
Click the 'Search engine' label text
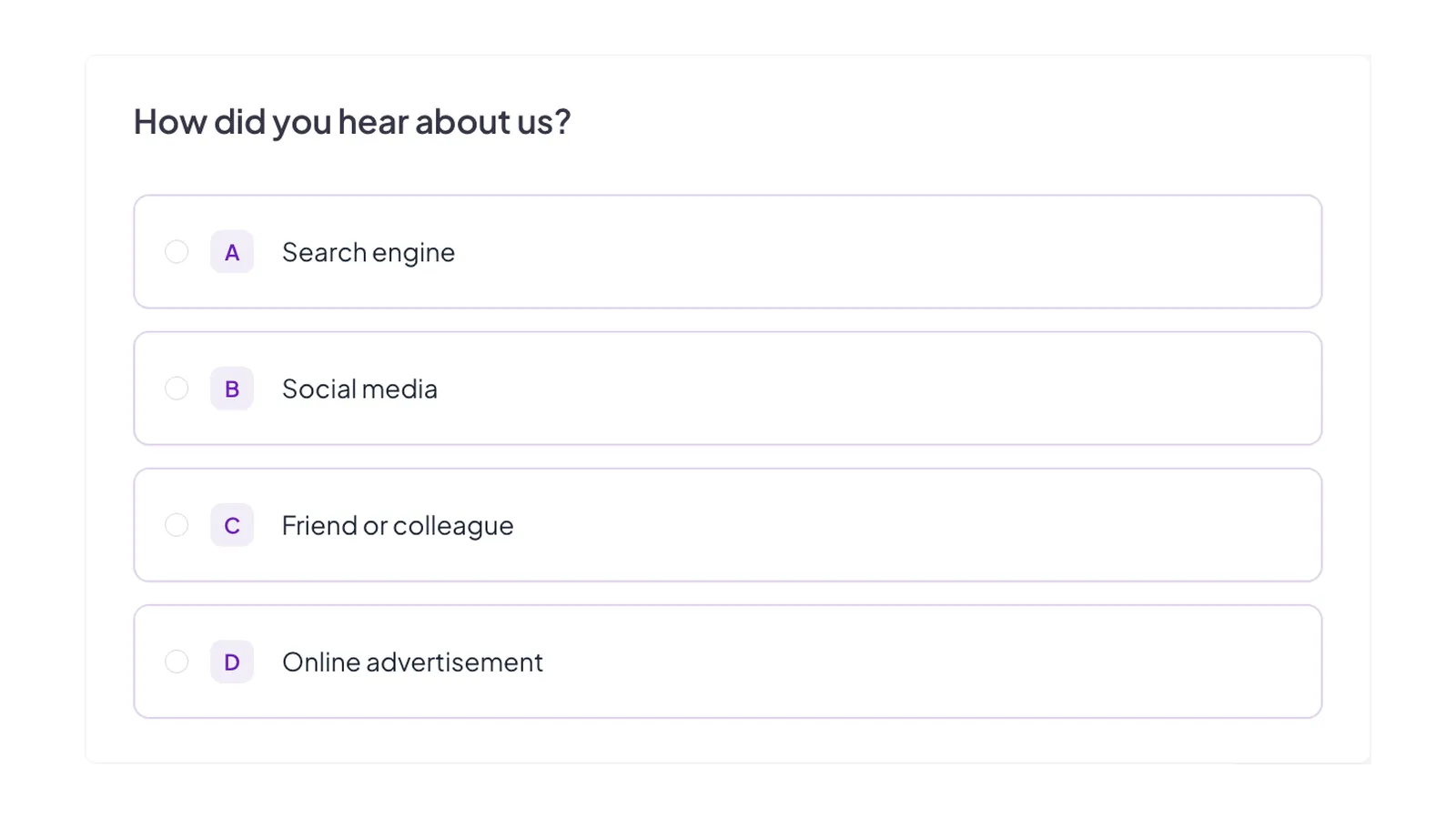pyautogui.click(x=369, y=253)
